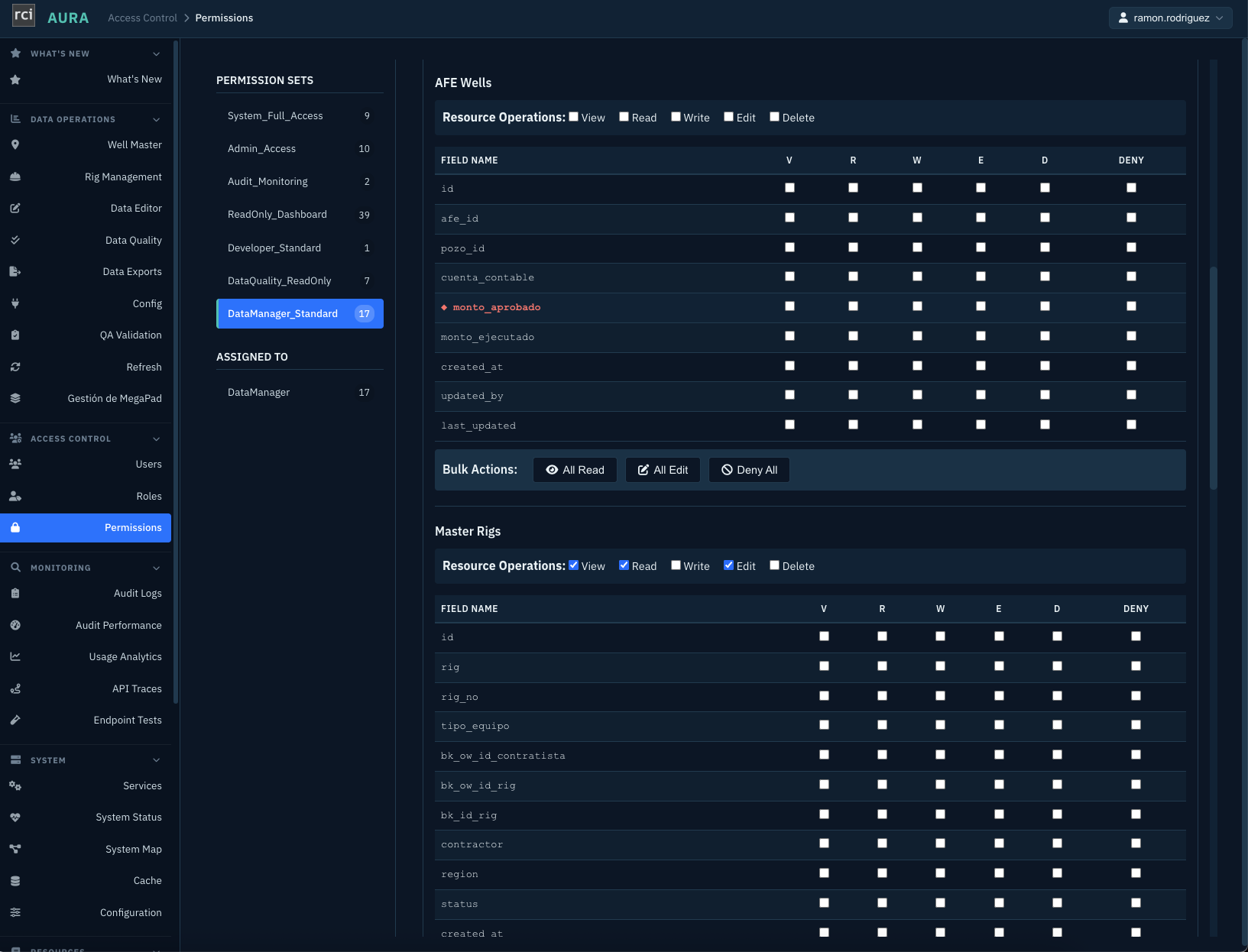This screenshot has height=952, width=1248.
Task: Click the What's New star icon
Action: click(x=15, y=79)
